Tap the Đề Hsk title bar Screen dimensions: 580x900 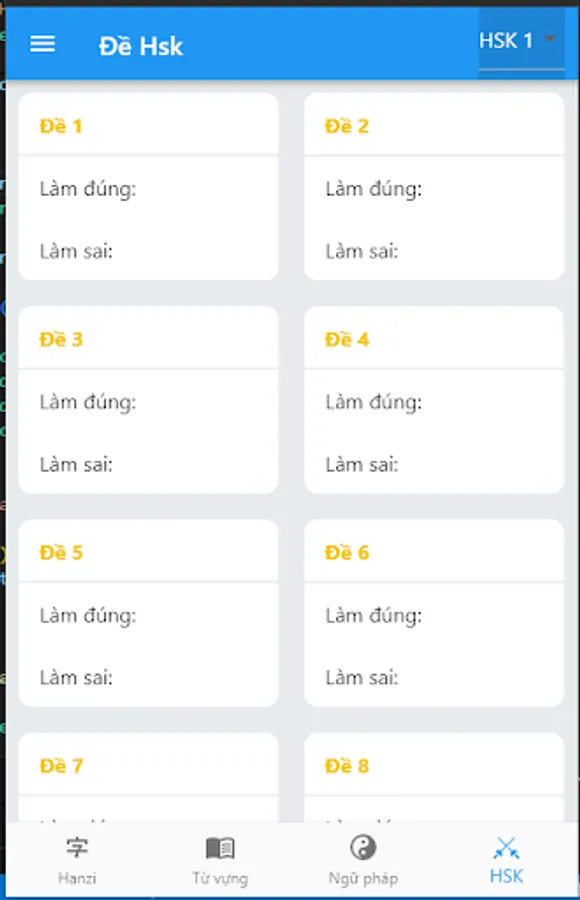141,45
